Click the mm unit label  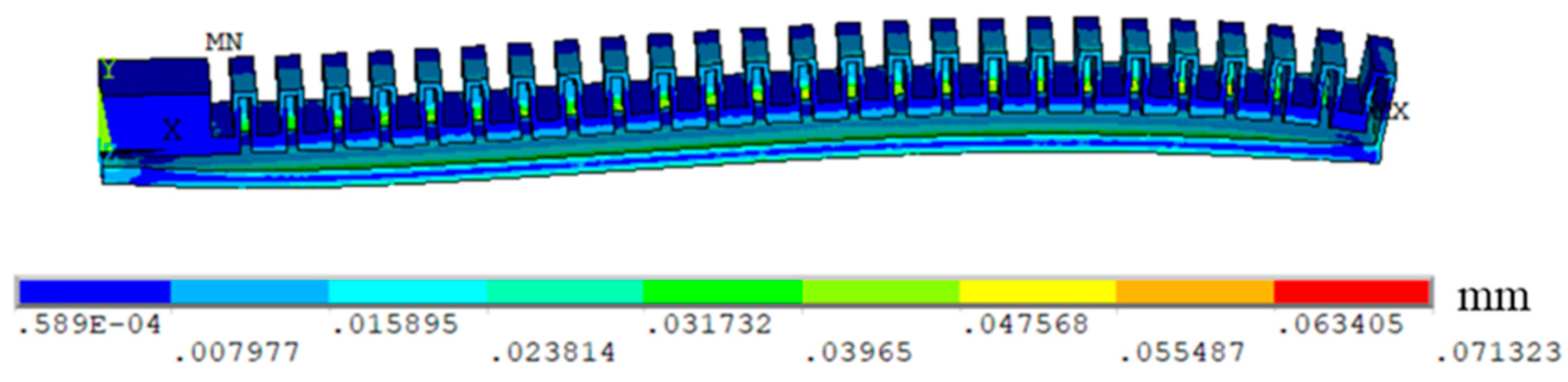click(1493, 298)
